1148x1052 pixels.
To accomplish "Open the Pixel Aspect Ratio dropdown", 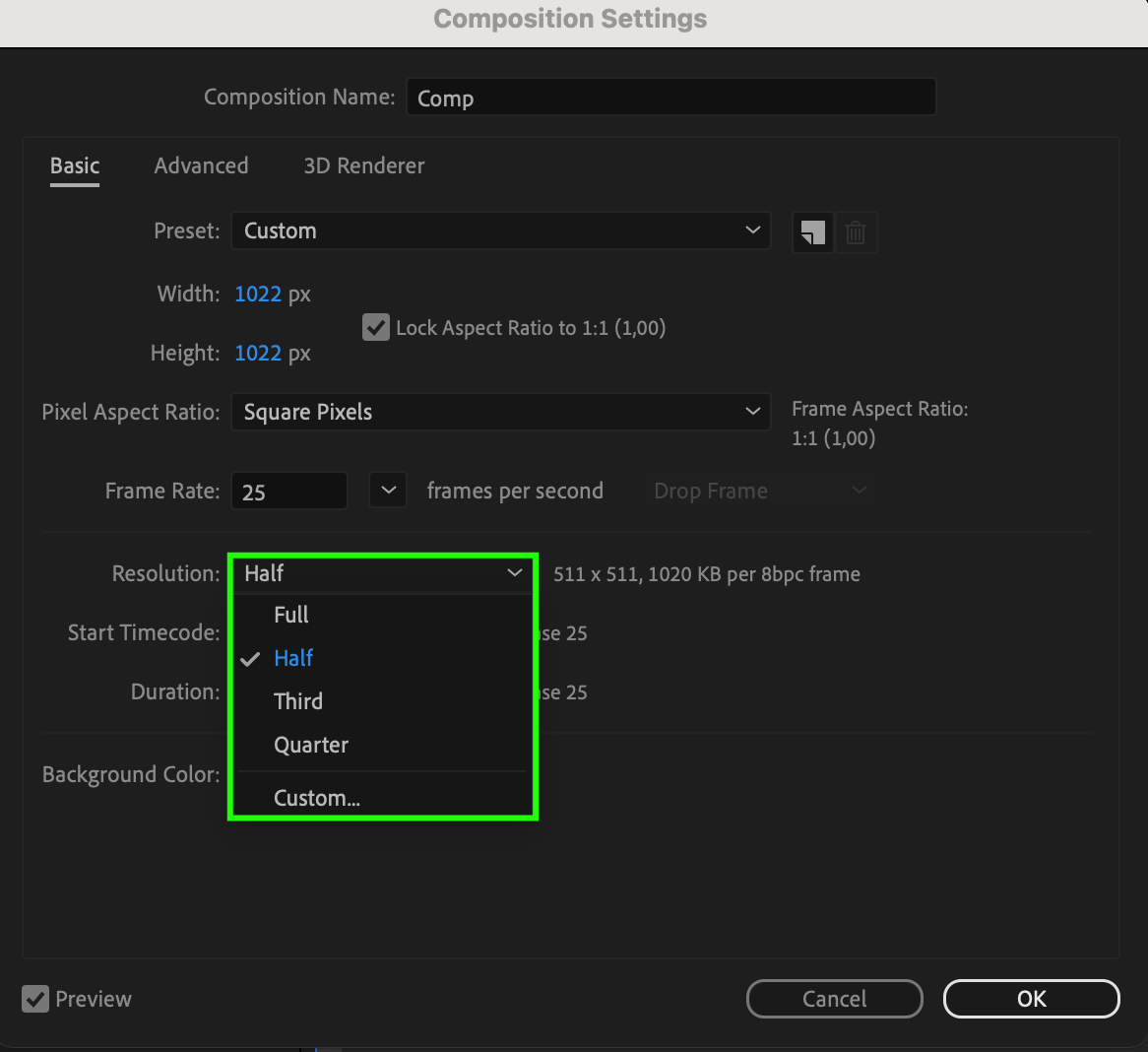I will [x=500, y=412].
